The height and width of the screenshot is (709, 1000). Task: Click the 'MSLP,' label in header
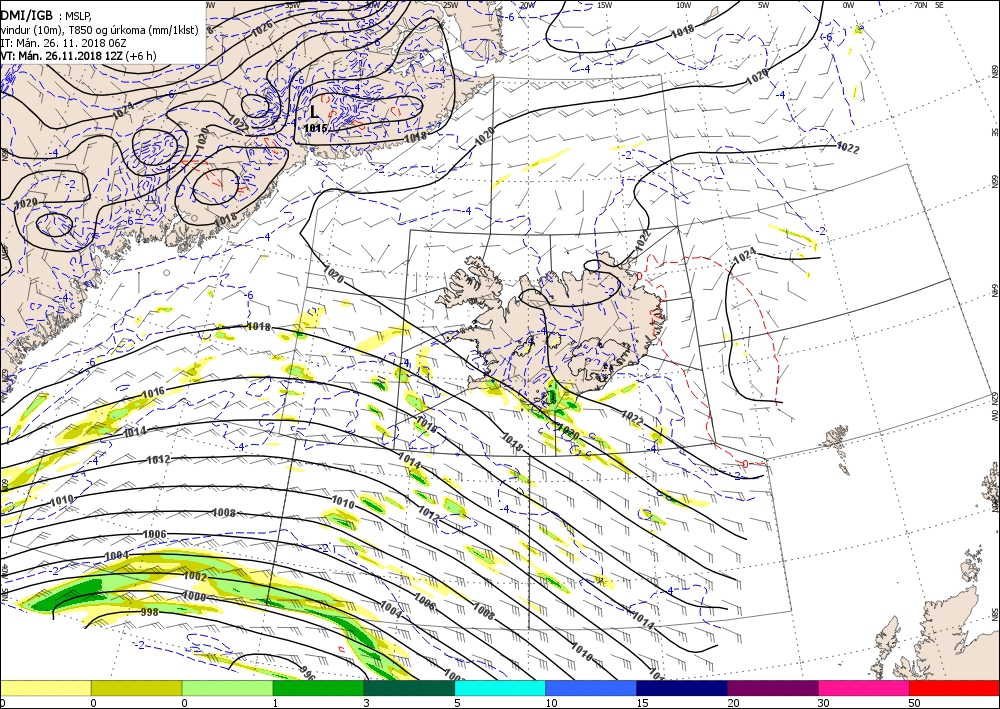click(x=78, y=17)
